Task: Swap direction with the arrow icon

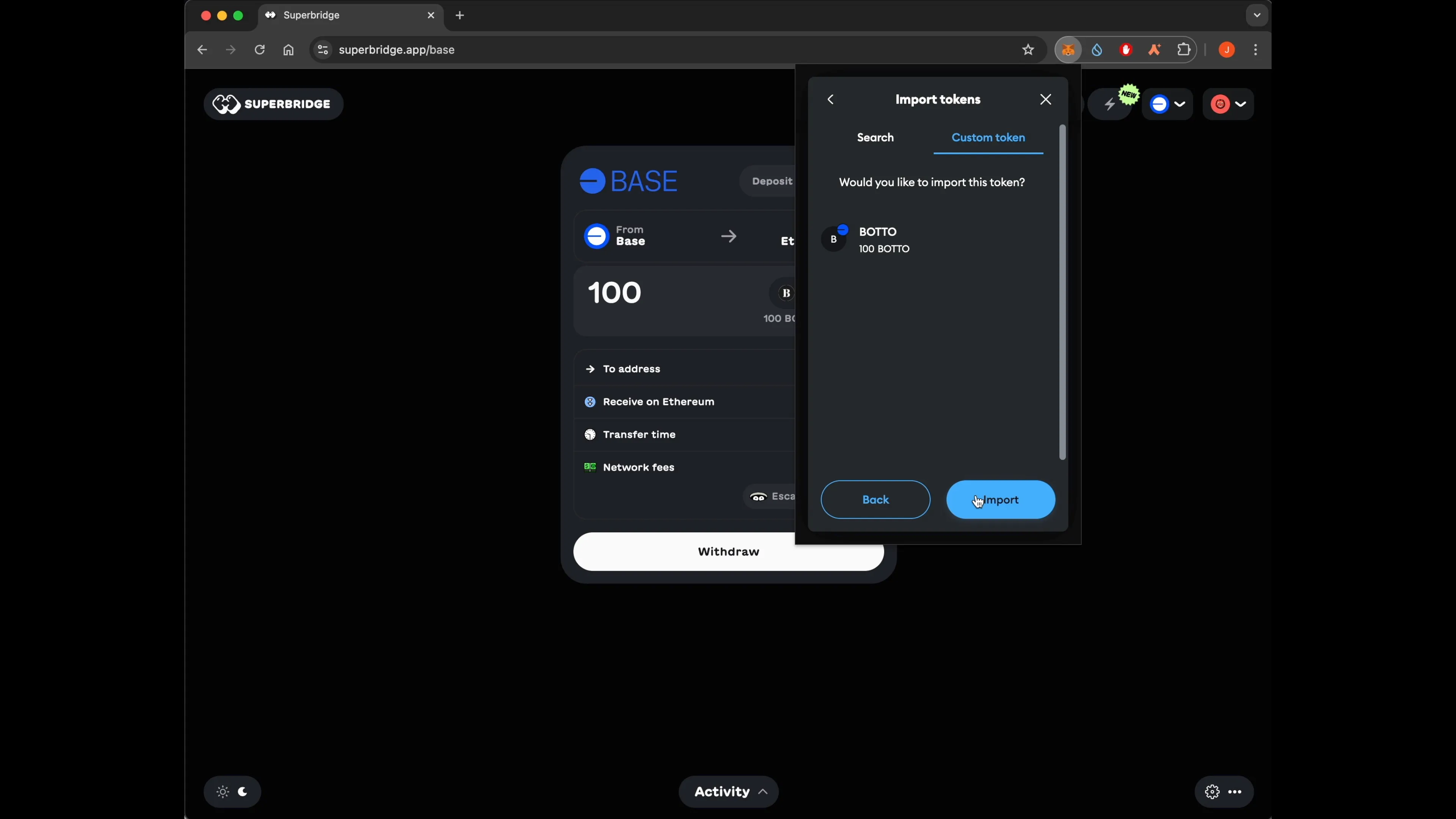Action: click(x=728, y=236)
